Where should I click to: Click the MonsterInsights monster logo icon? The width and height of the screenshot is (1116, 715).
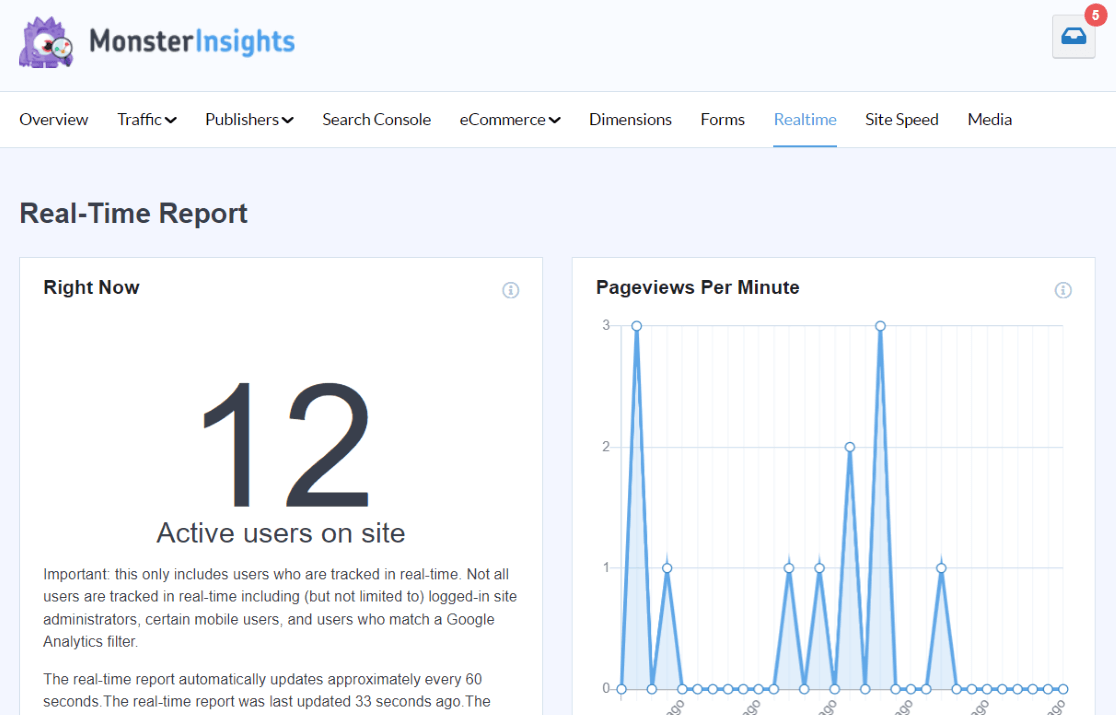point(47,41)
